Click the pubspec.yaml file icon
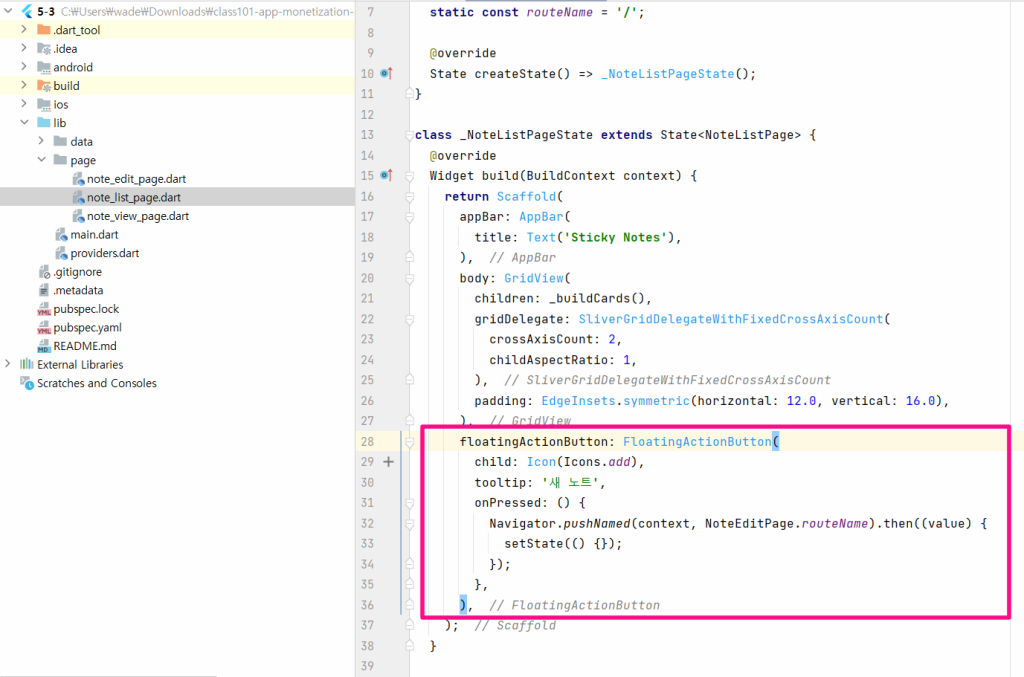The width and height of the screenshot is (1024, 677). (x=44, y=328)
